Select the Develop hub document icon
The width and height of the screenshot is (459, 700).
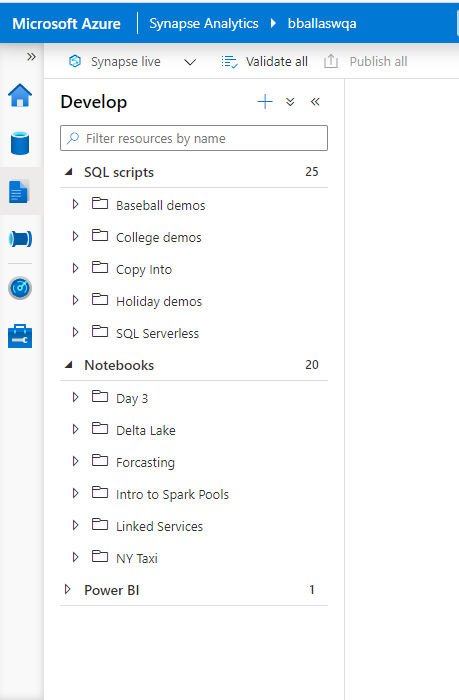click(19, 192)
